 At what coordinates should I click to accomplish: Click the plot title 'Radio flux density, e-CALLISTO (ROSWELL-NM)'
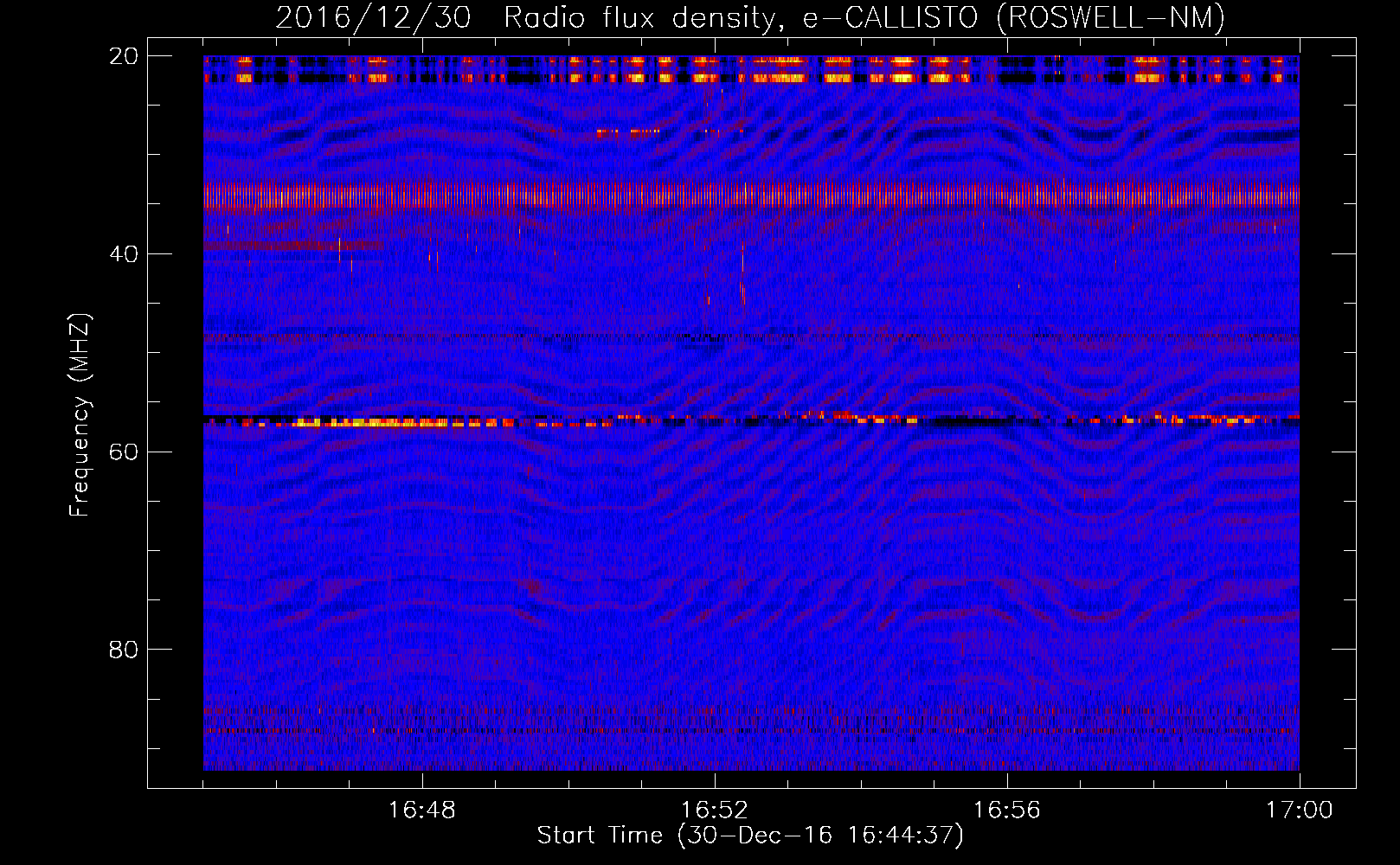click(x=864, y=17)
